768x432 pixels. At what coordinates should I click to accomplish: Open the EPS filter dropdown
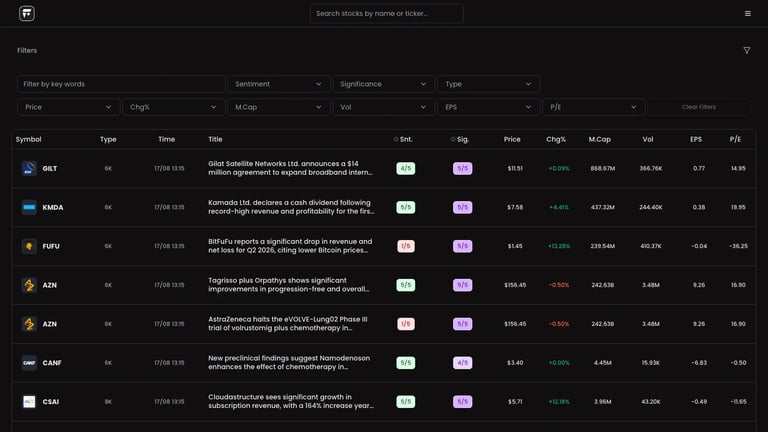pos(488,107)
